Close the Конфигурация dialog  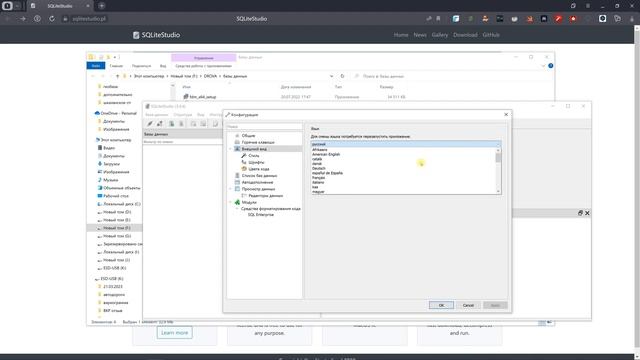[x=506, y=115]
